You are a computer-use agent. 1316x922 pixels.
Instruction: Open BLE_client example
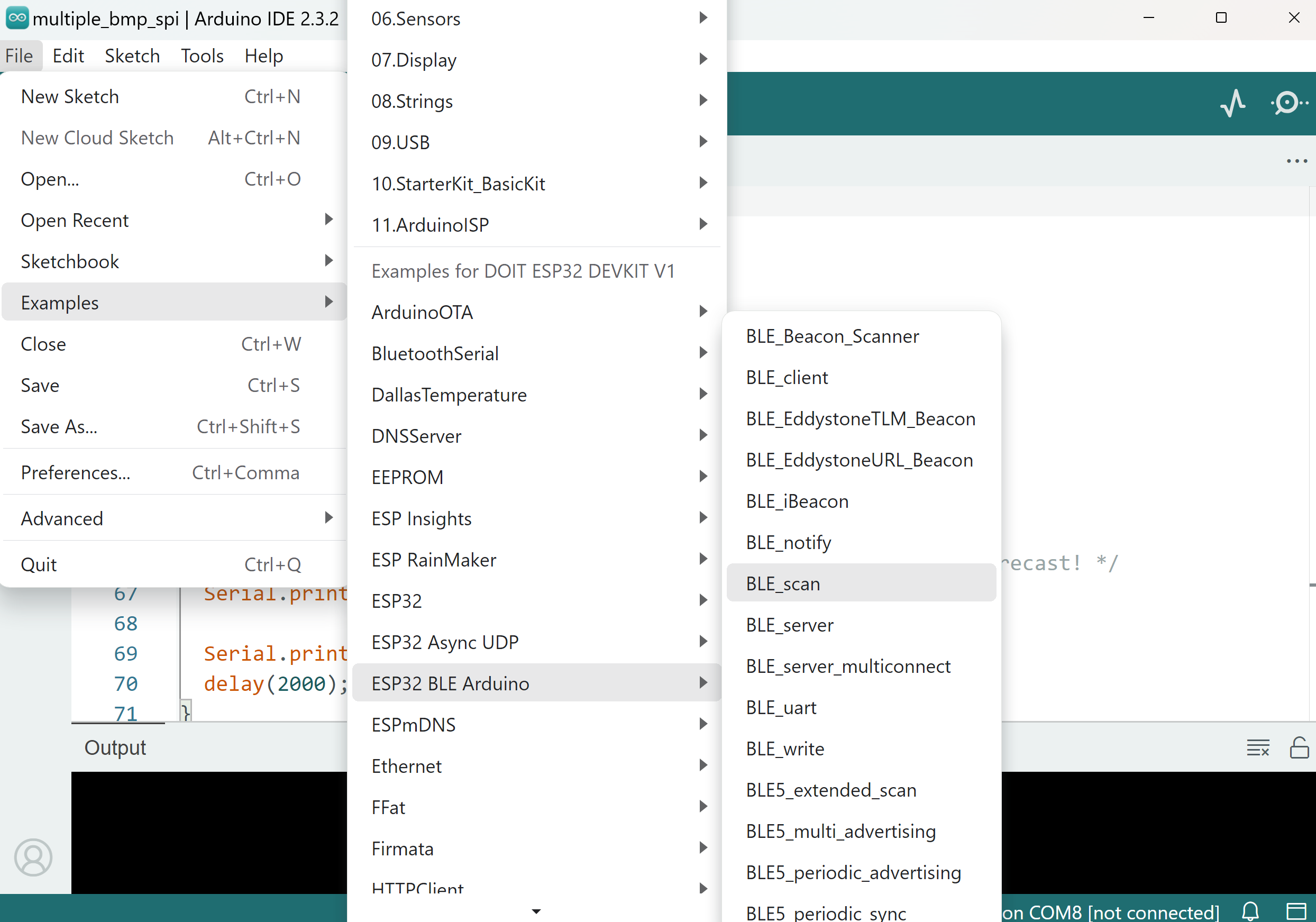[x=862, y=377]
